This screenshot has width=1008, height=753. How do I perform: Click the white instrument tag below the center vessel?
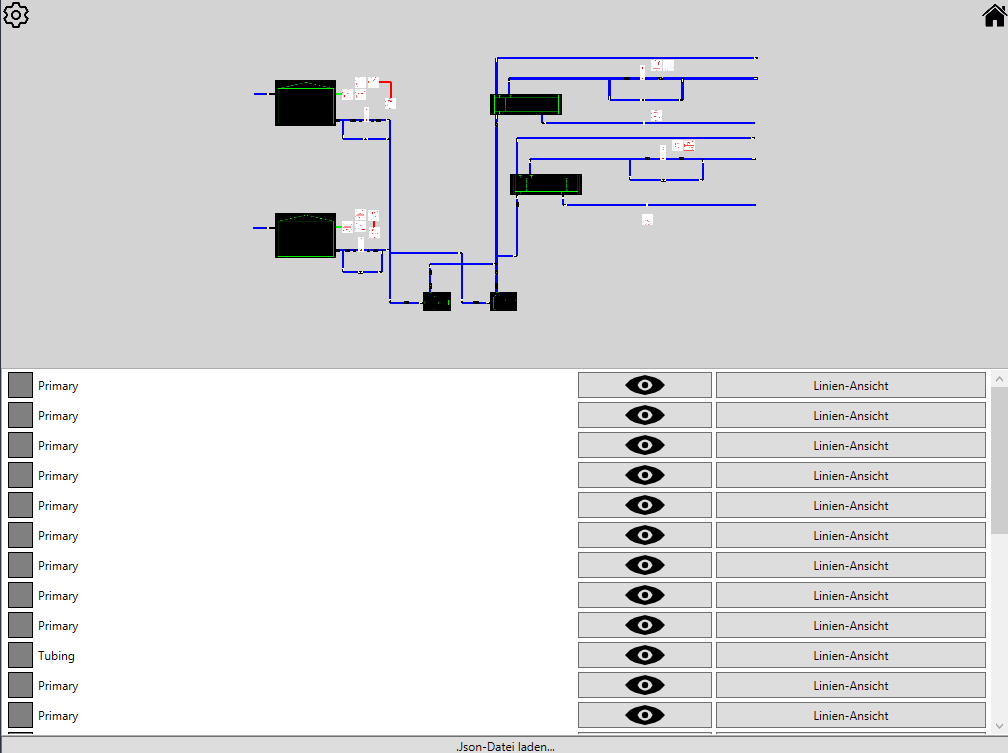647,219
